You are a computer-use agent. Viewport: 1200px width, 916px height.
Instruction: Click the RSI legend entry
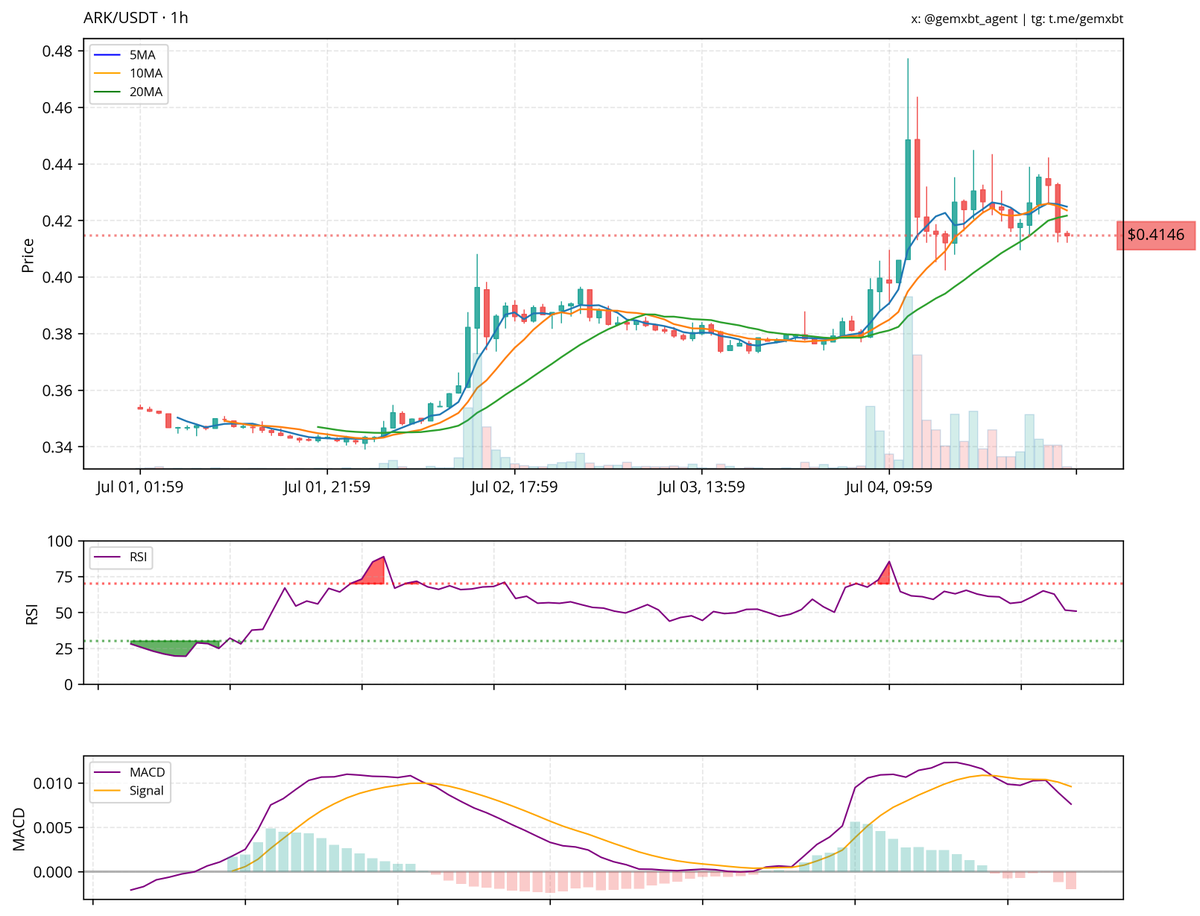pos(122,557)
